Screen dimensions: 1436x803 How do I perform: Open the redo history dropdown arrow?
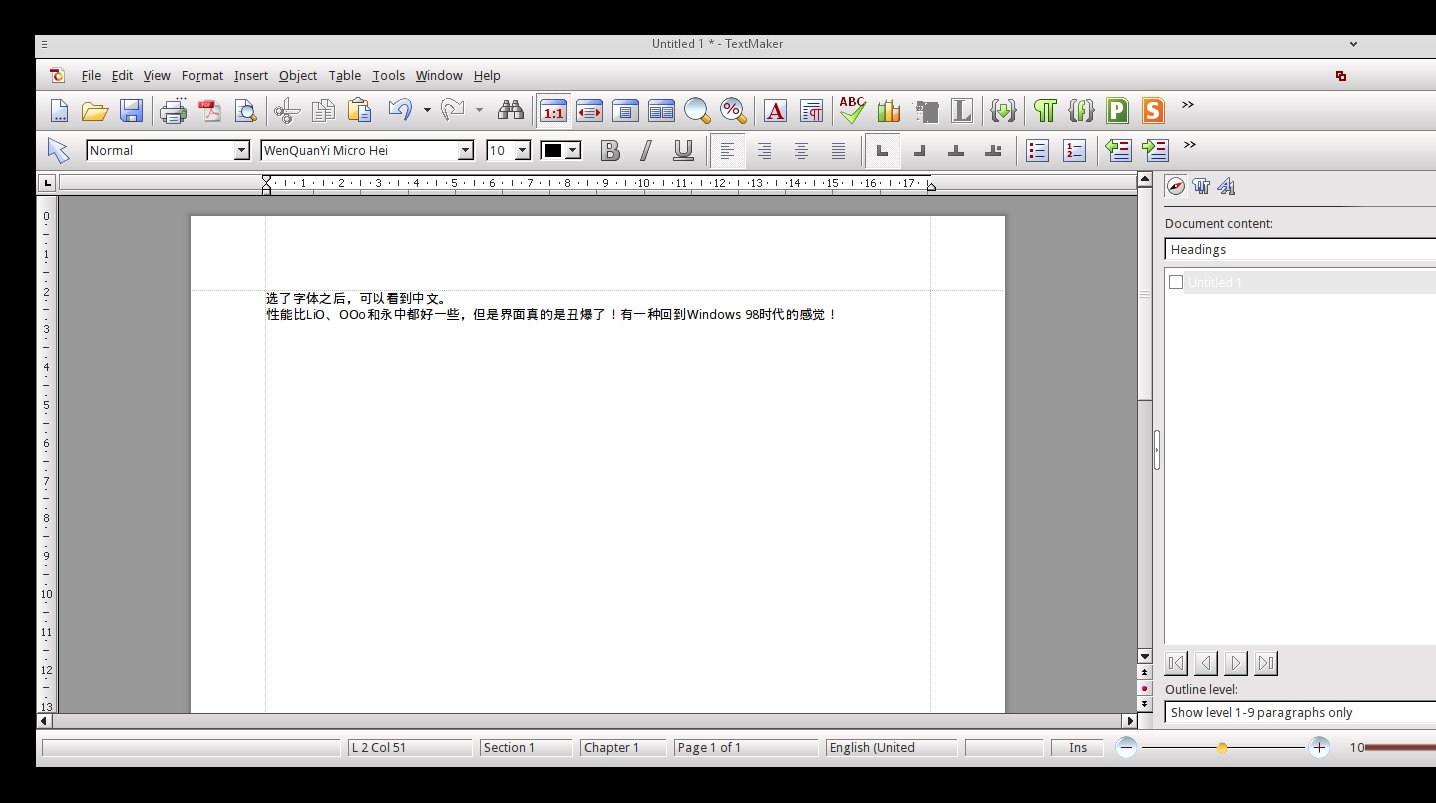tap(479, 110)
